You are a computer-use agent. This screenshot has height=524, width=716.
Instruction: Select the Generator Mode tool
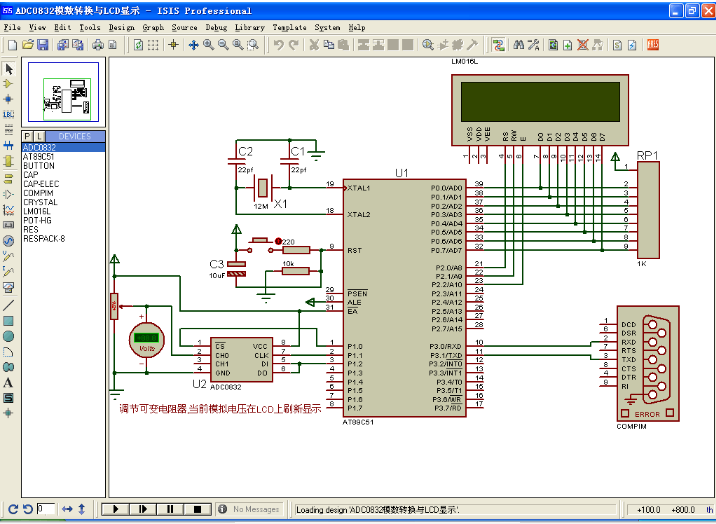coord(8,241)
